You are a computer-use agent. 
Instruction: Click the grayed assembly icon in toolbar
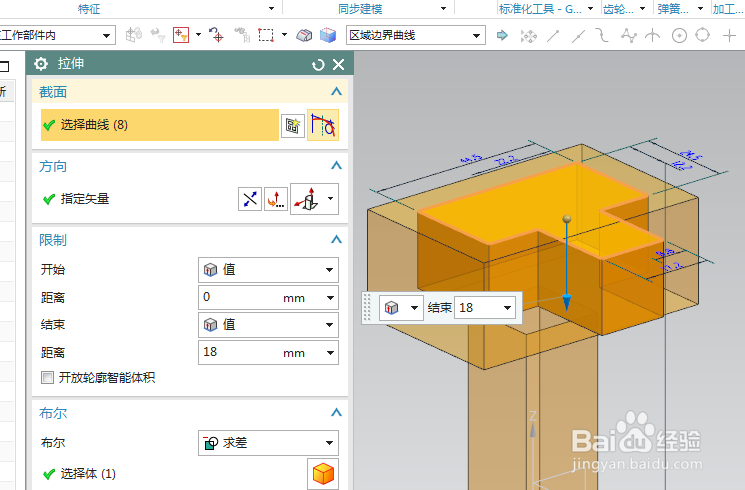[134, 35]
